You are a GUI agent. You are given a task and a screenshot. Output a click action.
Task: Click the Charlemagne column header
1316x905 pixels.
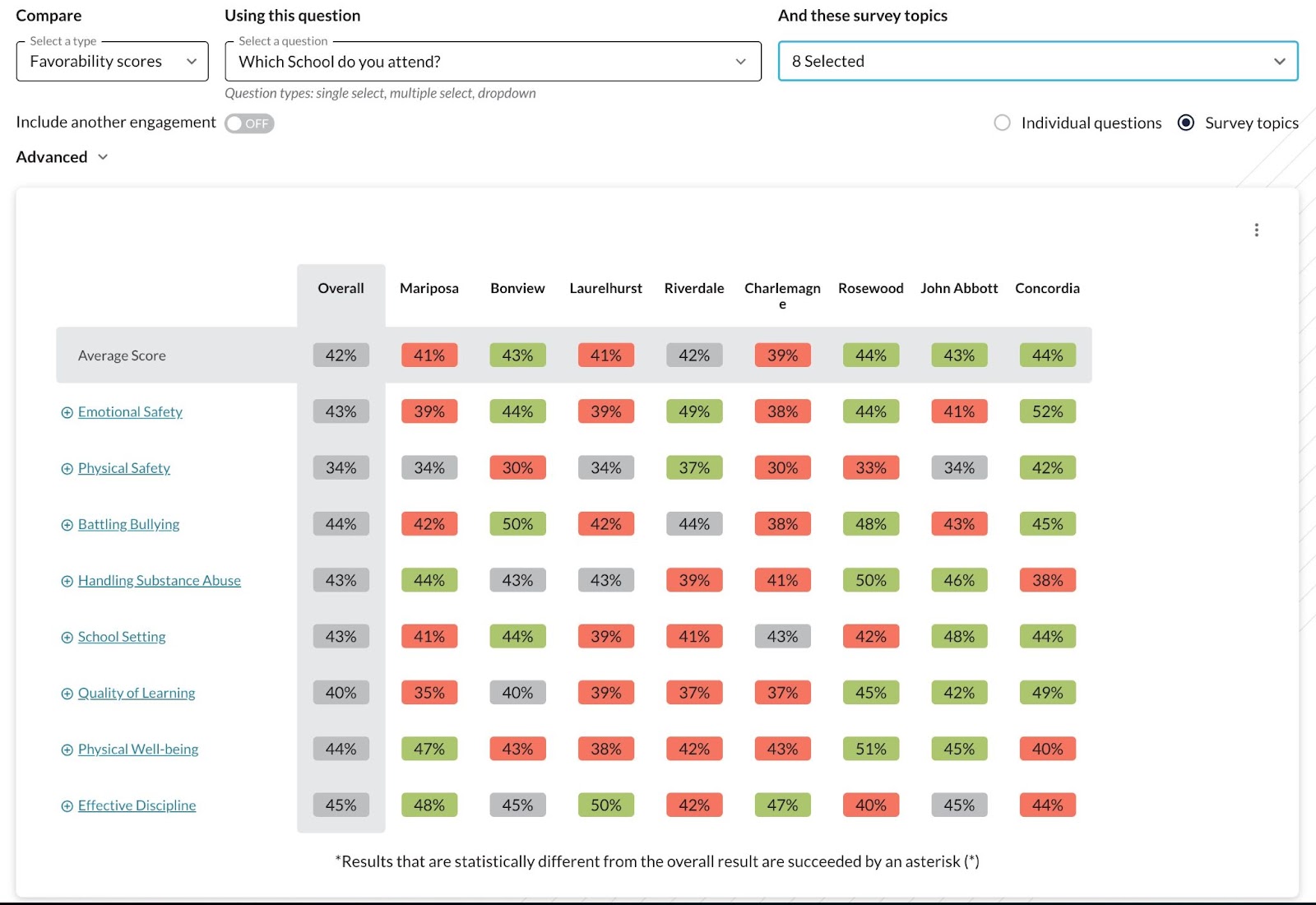(782, 295)
